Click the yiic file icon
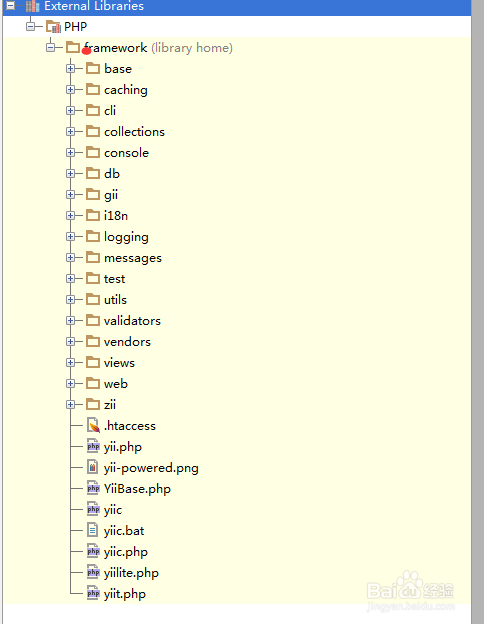 (x=93, y=509)
